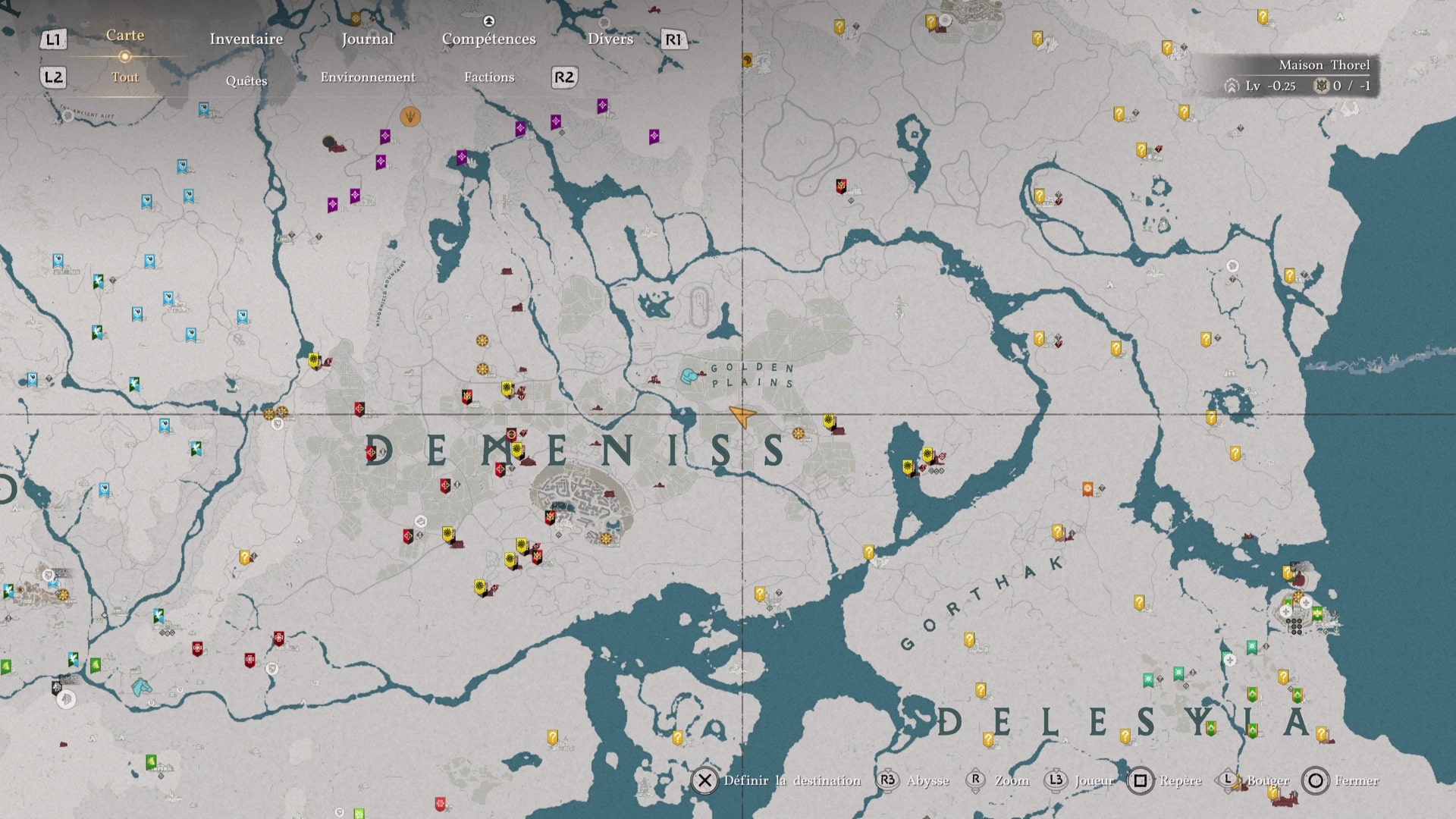1456x819 pixels.
Task: Click the Maison Thorel faction panel
Action: pos(1298,76)
